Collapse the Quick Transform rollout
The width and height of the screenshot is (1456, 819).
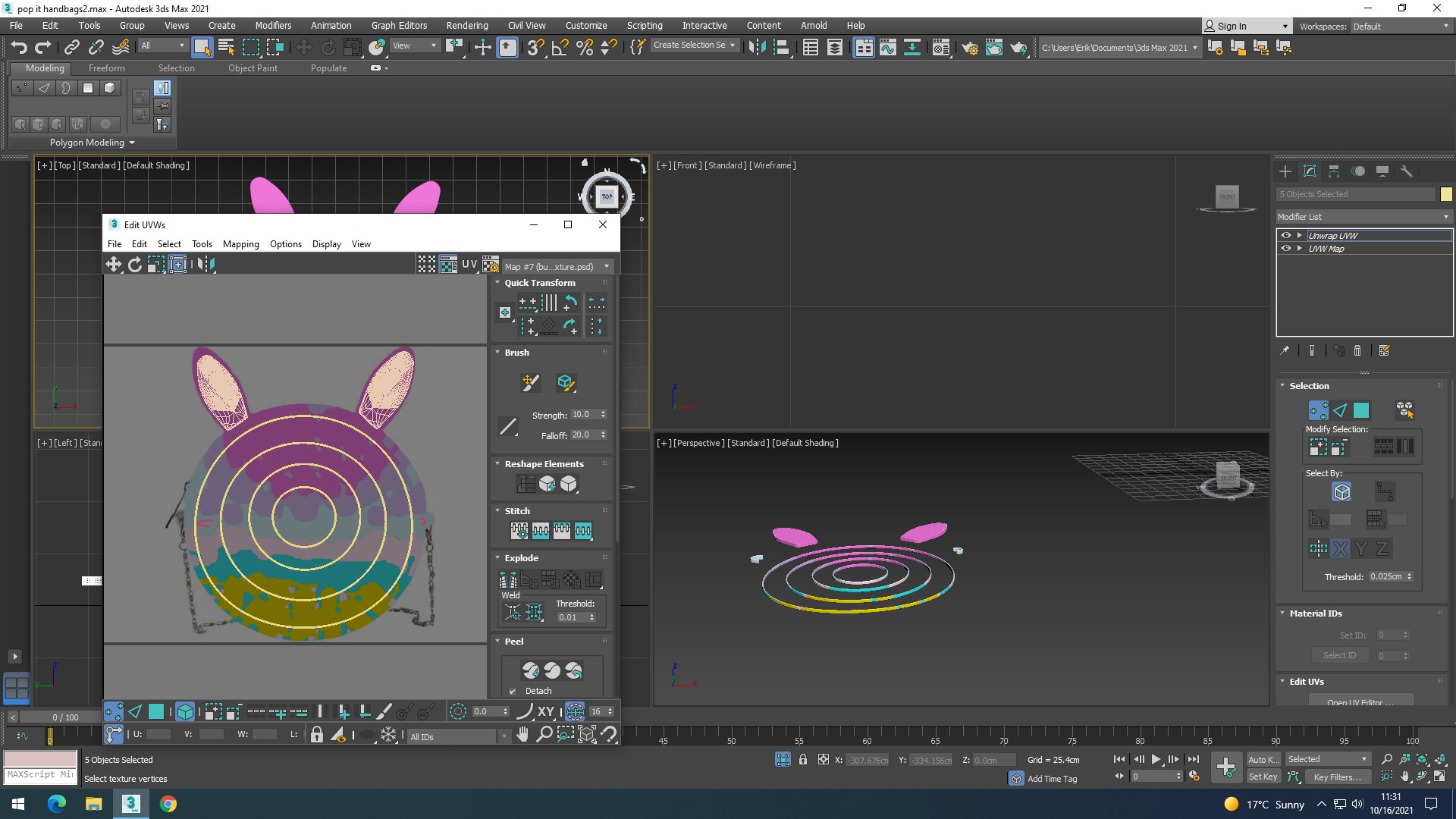(x=498, y=283)
